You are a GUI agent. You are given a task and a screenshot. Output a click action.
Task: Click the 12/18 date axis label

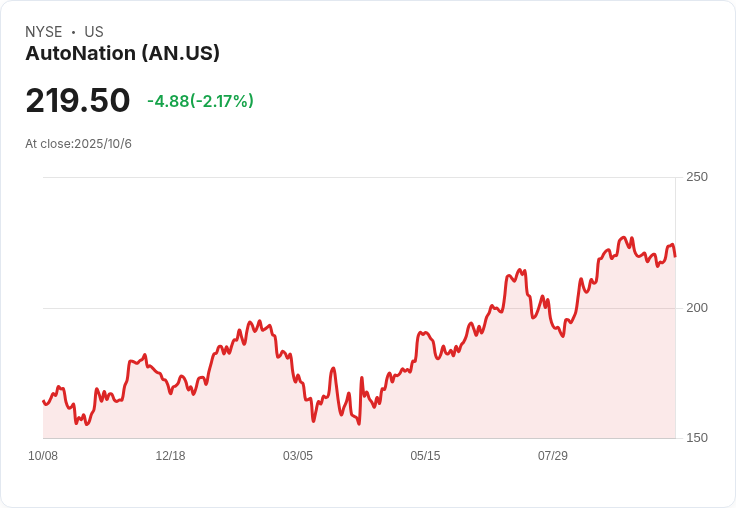170,456
